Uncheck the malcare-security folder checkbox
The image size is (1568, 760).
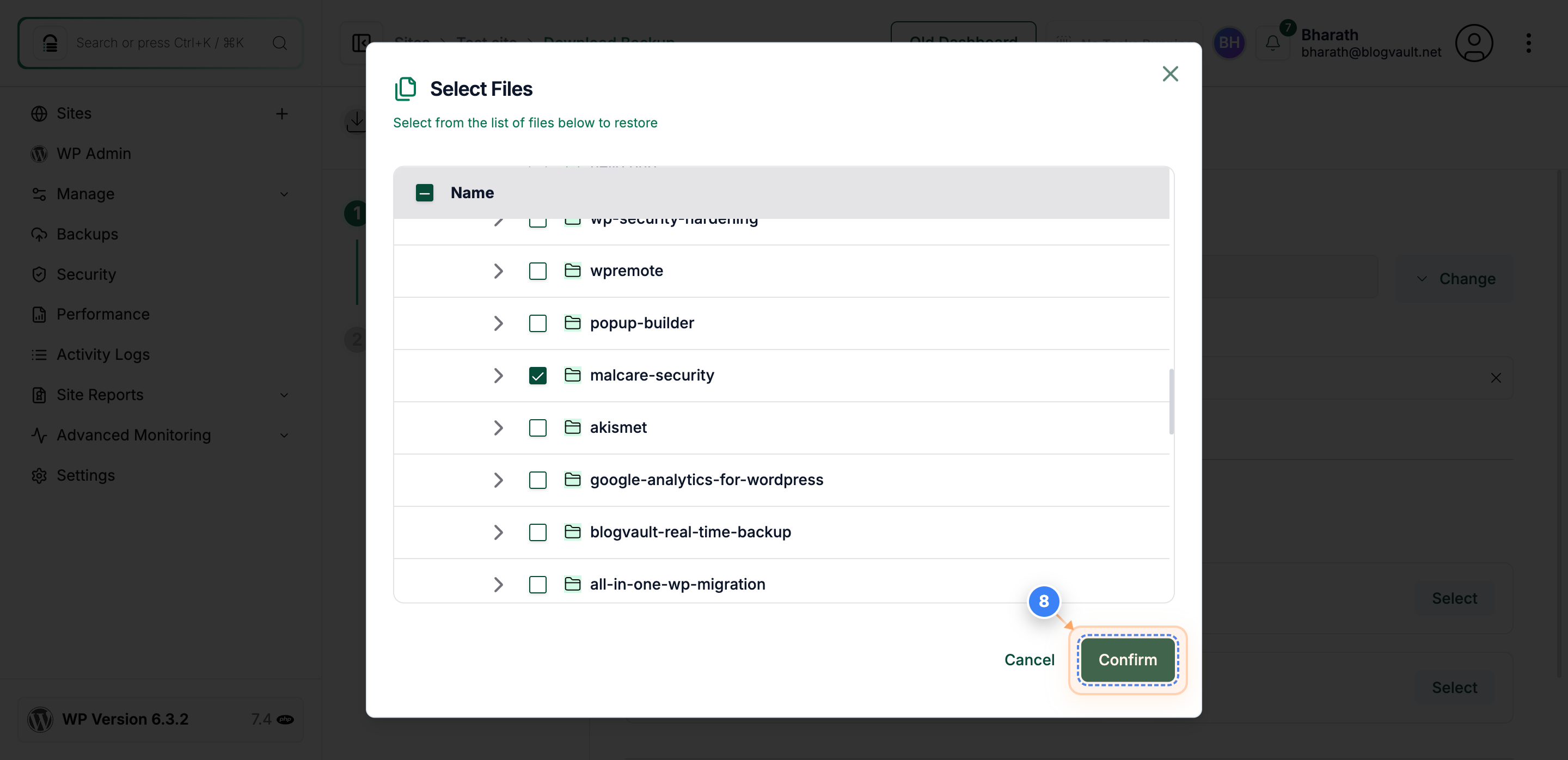coord(537,376)
